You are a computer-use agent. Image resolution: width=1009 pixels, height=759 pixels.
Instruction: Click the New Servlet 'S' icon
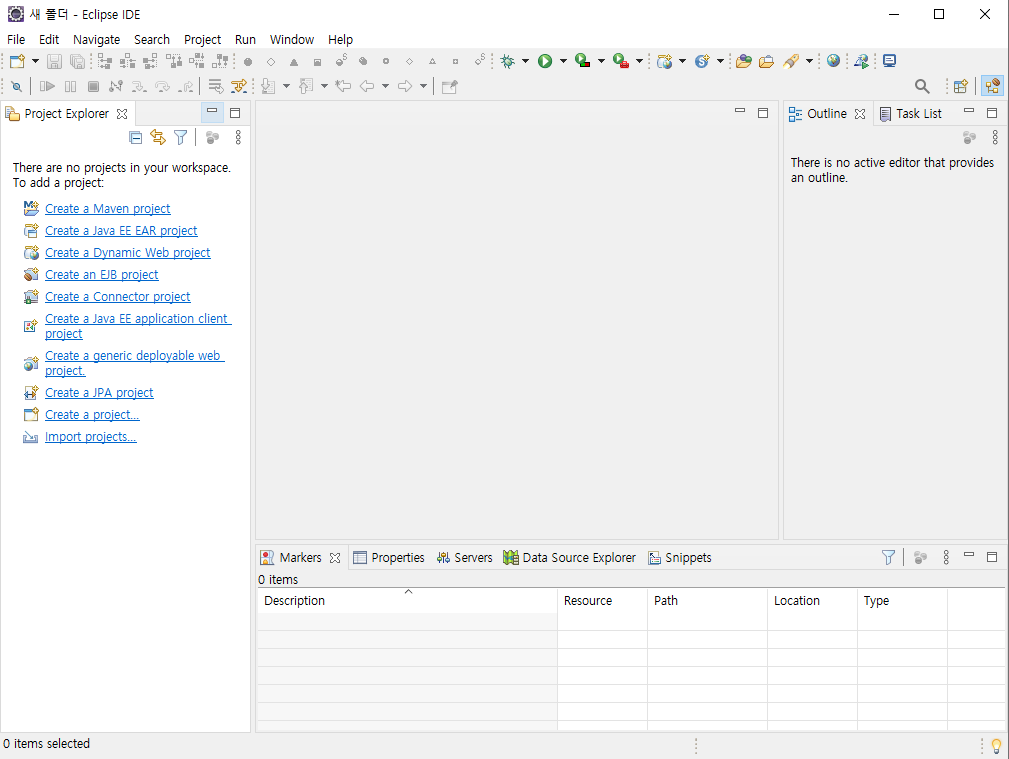click(x=702, y=61)
